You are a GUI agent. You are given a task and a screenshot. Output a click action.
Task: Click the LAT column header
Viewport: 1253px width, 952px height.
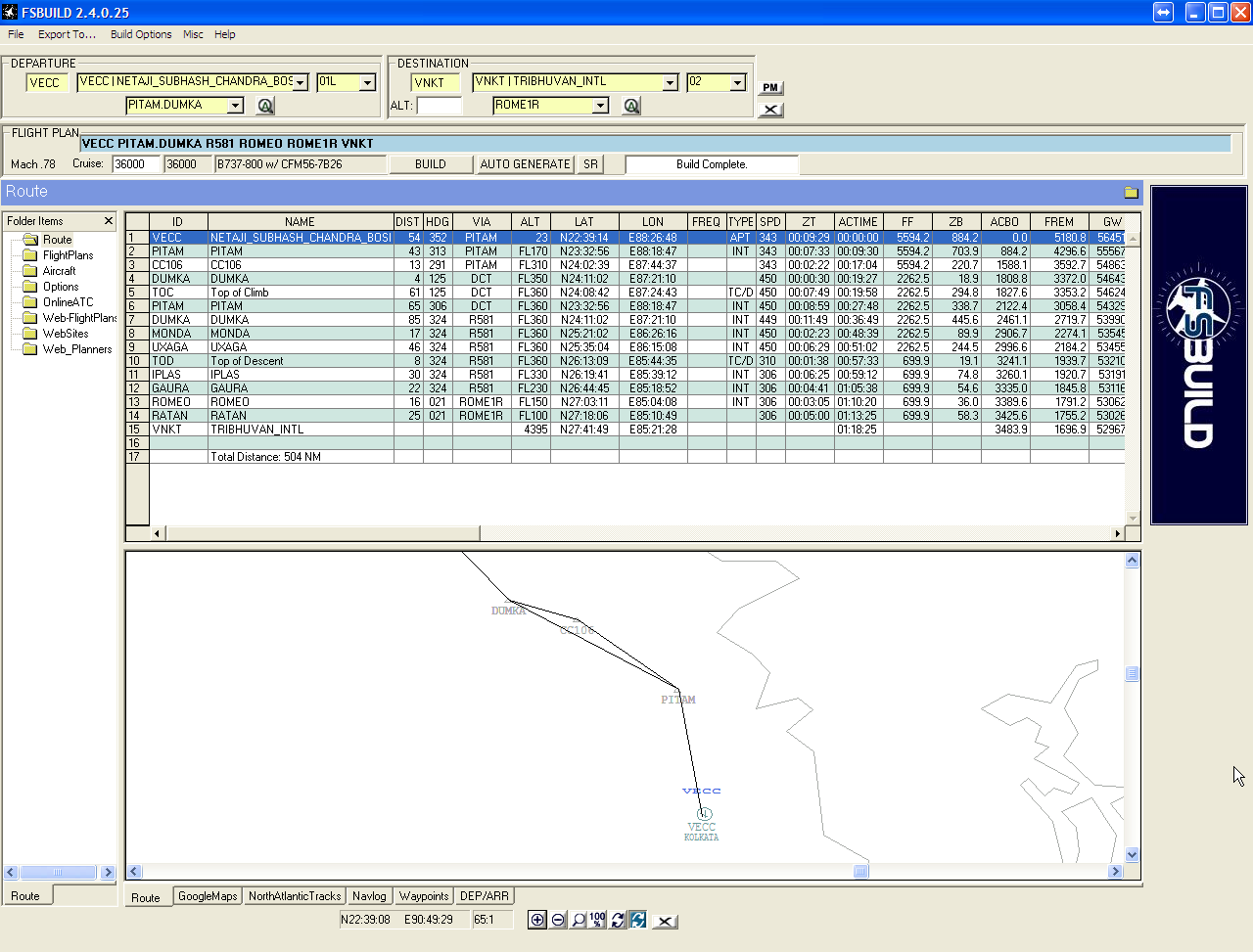[x=584, y=222]
